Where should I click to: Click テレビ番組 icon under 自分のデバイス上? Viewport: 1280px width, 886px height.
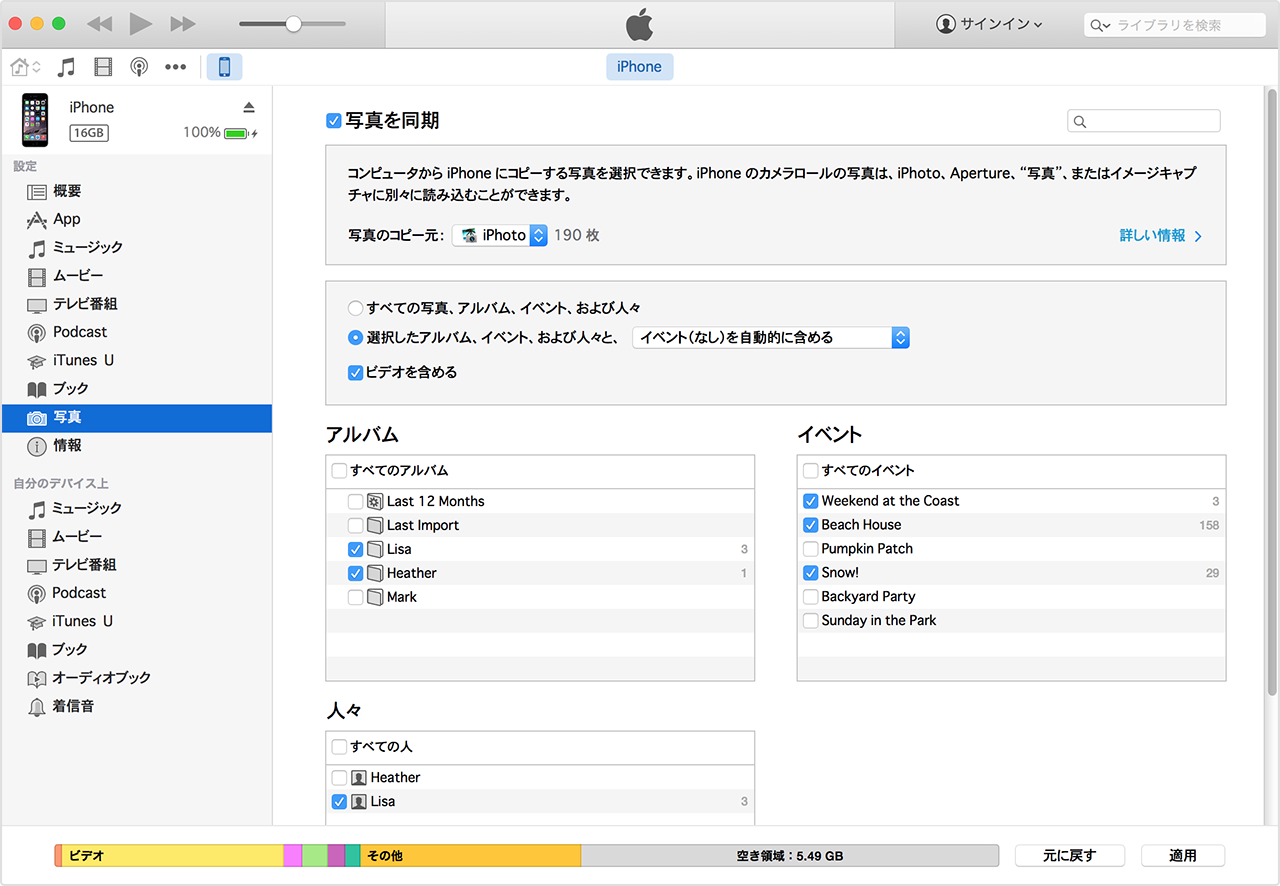(x=37, y=565)
